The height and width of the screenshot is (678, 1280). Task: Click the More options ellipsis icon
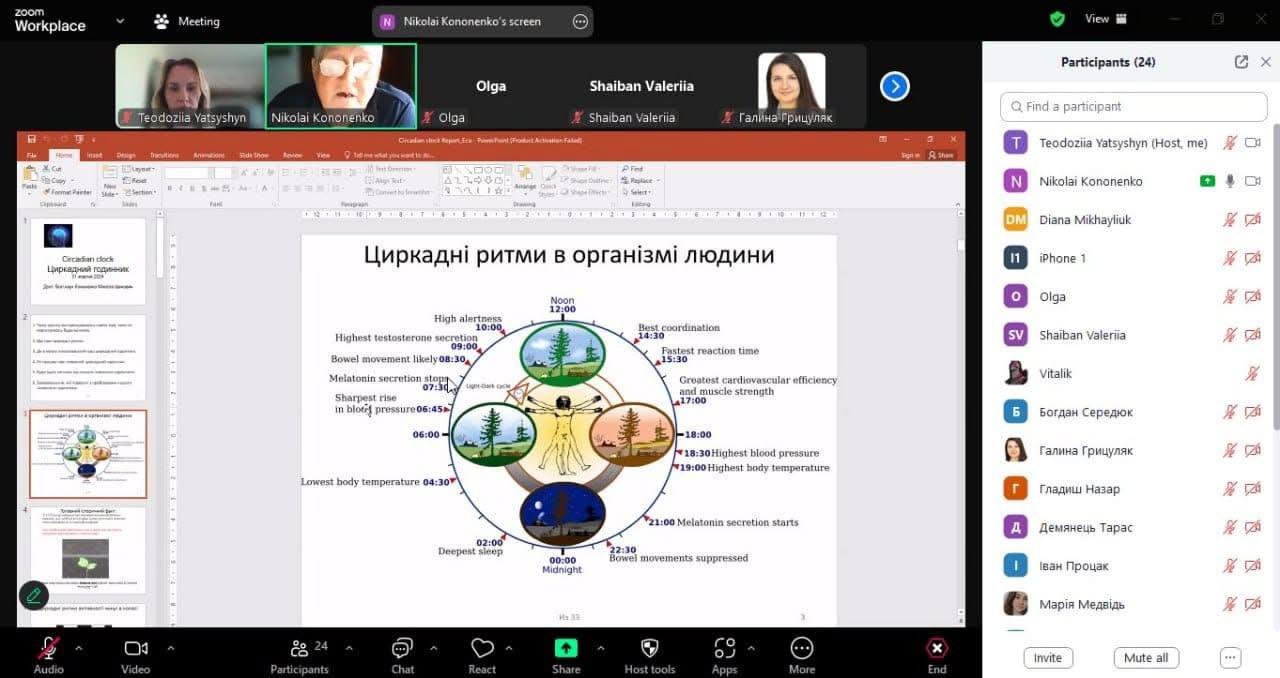coord(801,649)
